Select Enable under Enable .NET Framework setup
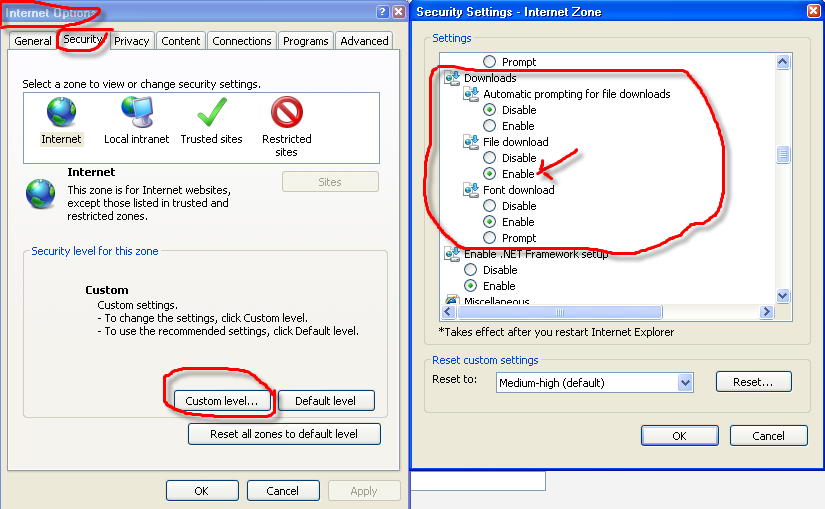Screen dimensions: 825x509 pyautogui.click(x=470, y=285)
